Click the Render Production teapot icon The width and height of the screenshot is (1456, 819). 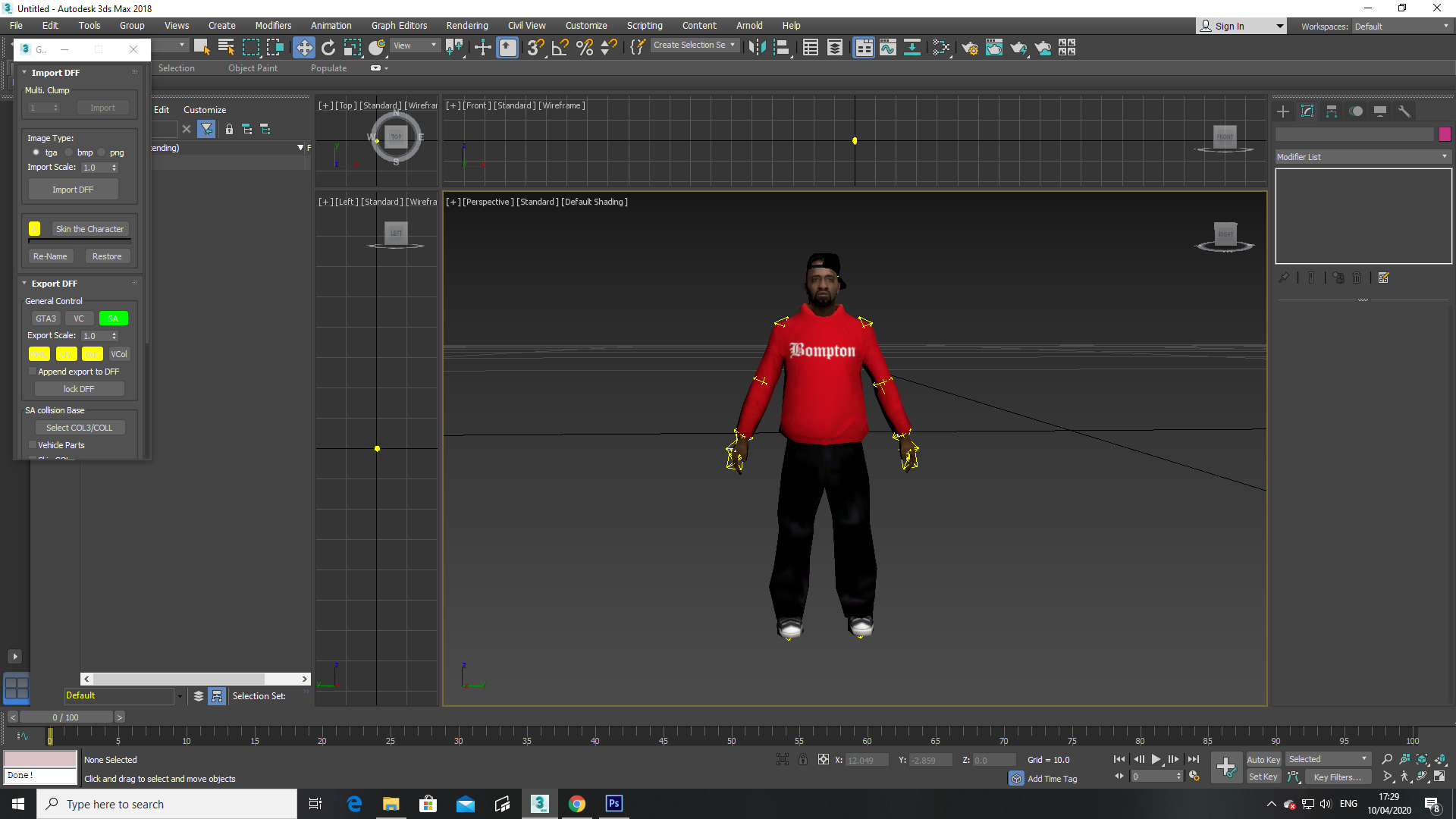[x=1018, y=48]
